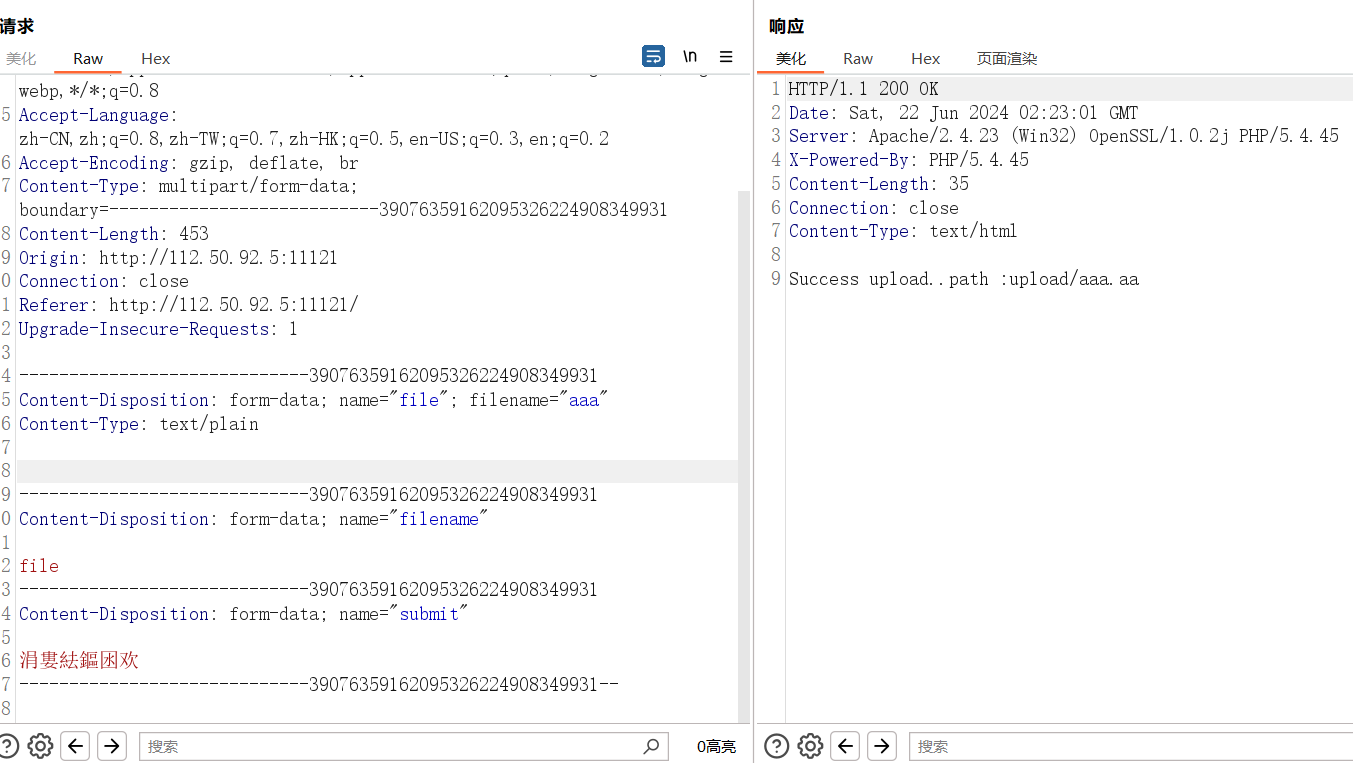Go to next match in request search

click(x=112, y=746)
